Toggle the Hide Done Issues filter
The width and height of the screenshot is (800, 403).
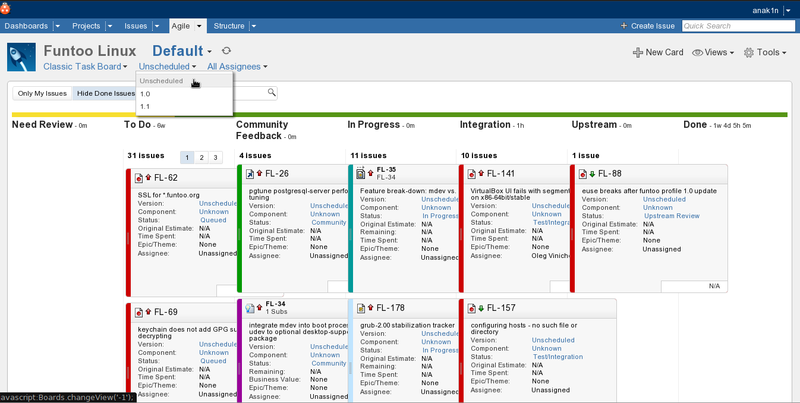coord(105,93)
